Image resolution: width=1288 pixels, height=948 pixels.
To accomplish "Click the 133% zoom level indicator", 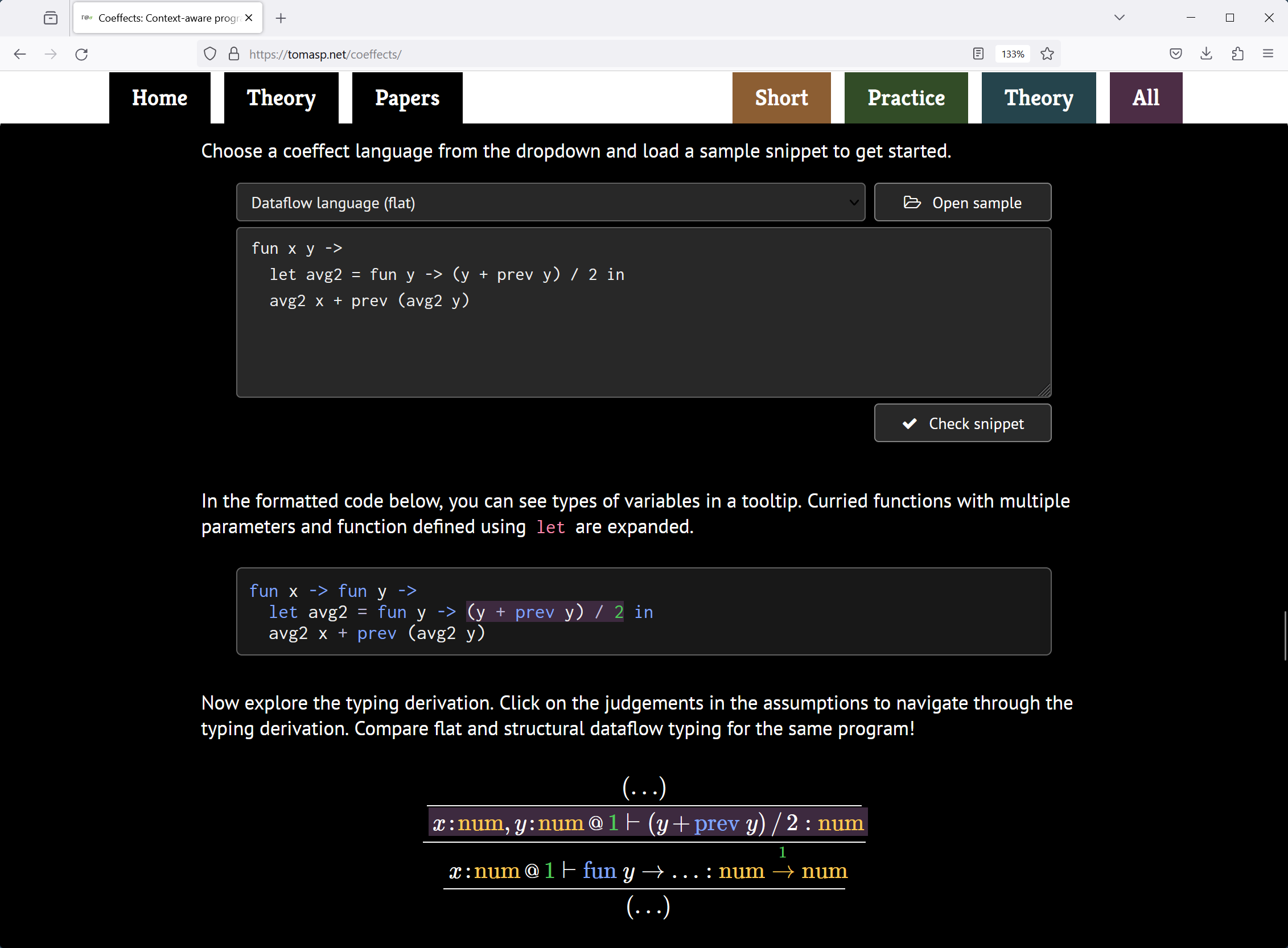I will pos(1013,54).
